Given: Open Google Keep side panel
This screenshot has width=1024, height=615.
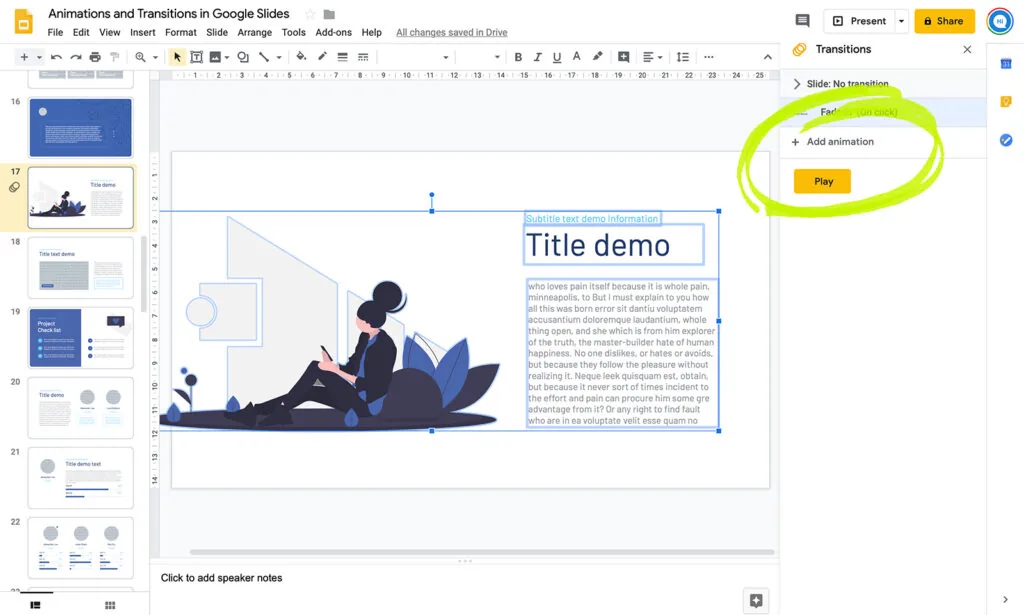Looking at the screenshot, I should pos(1006,101).
